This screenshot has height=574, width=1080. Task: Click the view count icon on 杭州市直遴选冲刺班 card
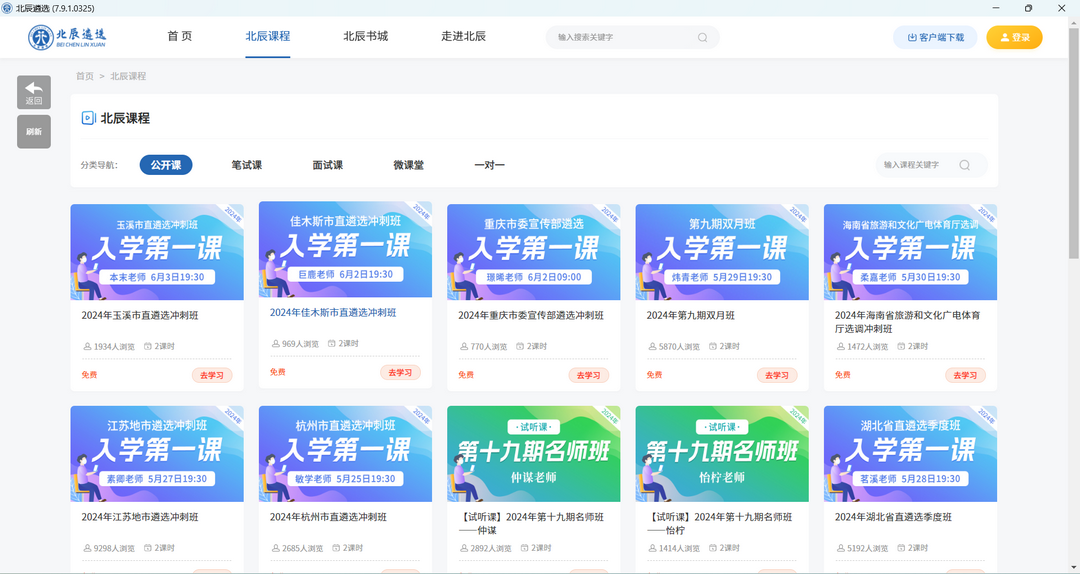(276, 549)
